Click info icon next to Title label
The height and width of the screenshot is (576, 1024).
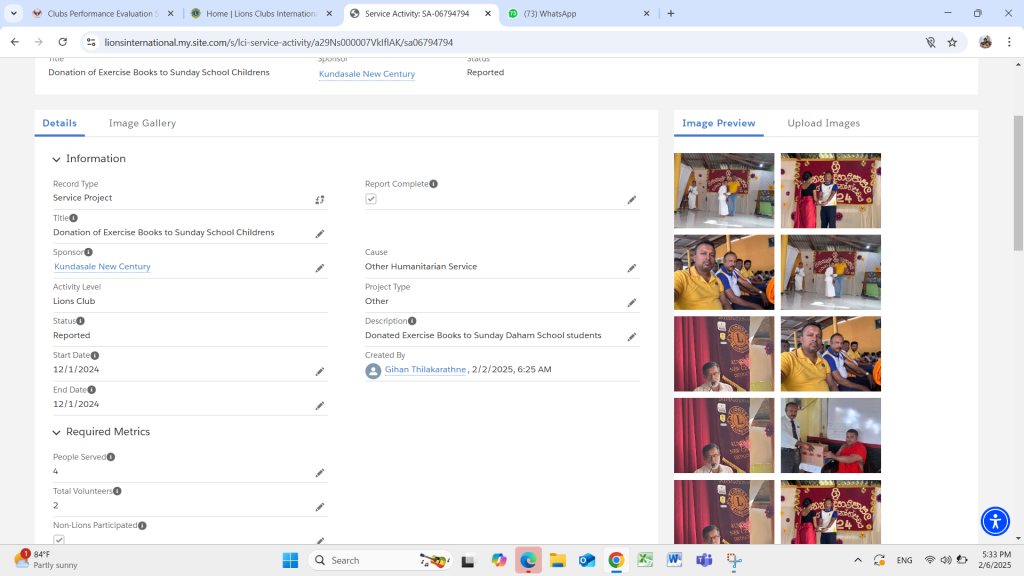pos(74,218)
